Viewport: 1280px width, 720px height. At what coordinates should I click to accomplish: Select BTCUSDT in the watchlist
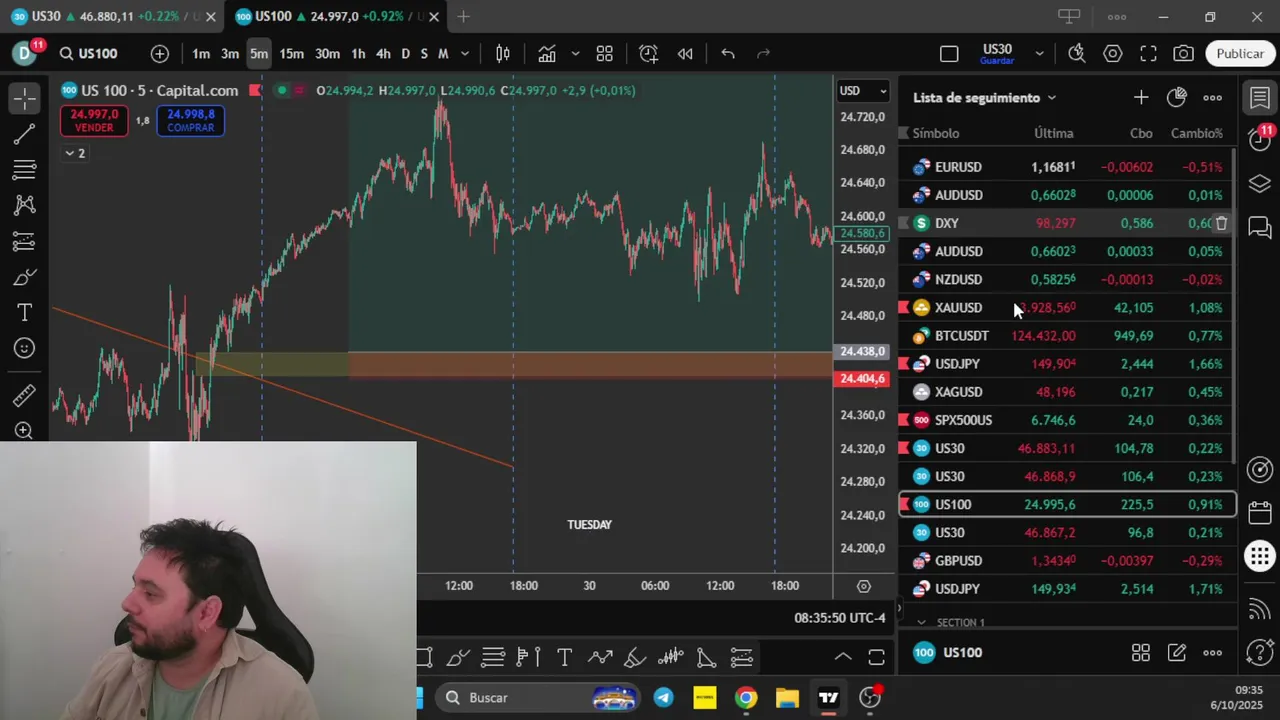coord(1067,336)
